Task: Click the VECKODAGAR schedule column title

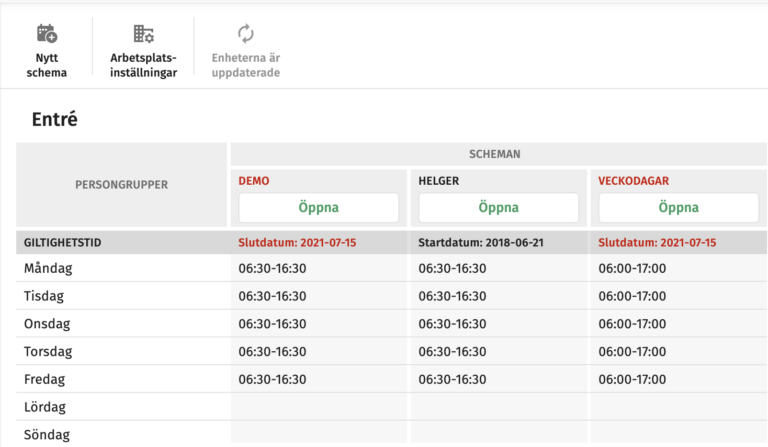Action: point(633,181)
